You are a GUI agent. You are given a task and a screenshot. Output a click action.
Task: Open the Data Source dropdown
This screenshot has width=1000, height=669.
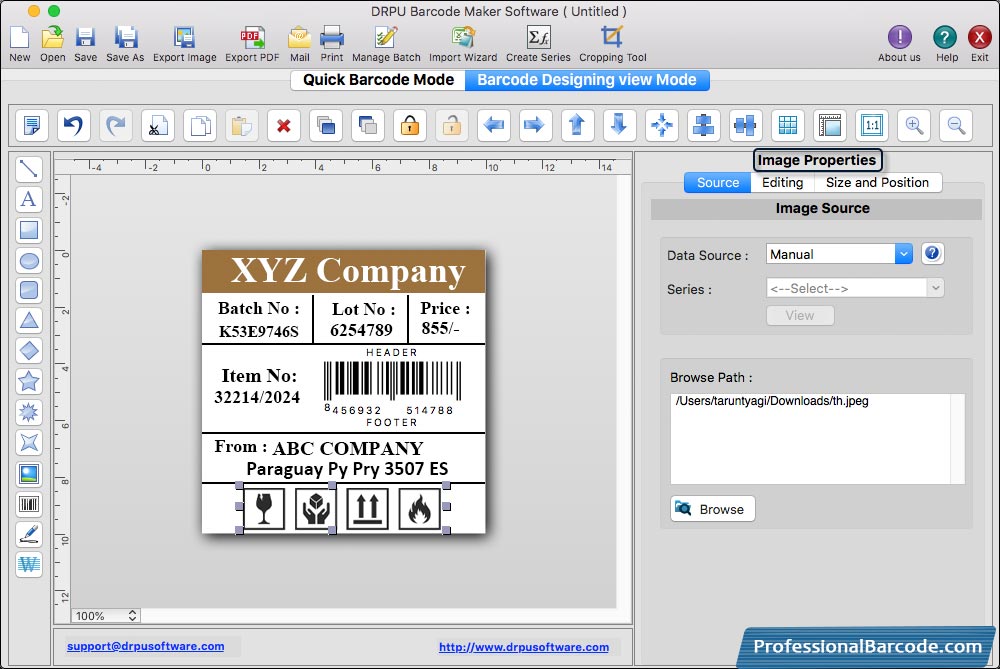(x=839, y=254)
